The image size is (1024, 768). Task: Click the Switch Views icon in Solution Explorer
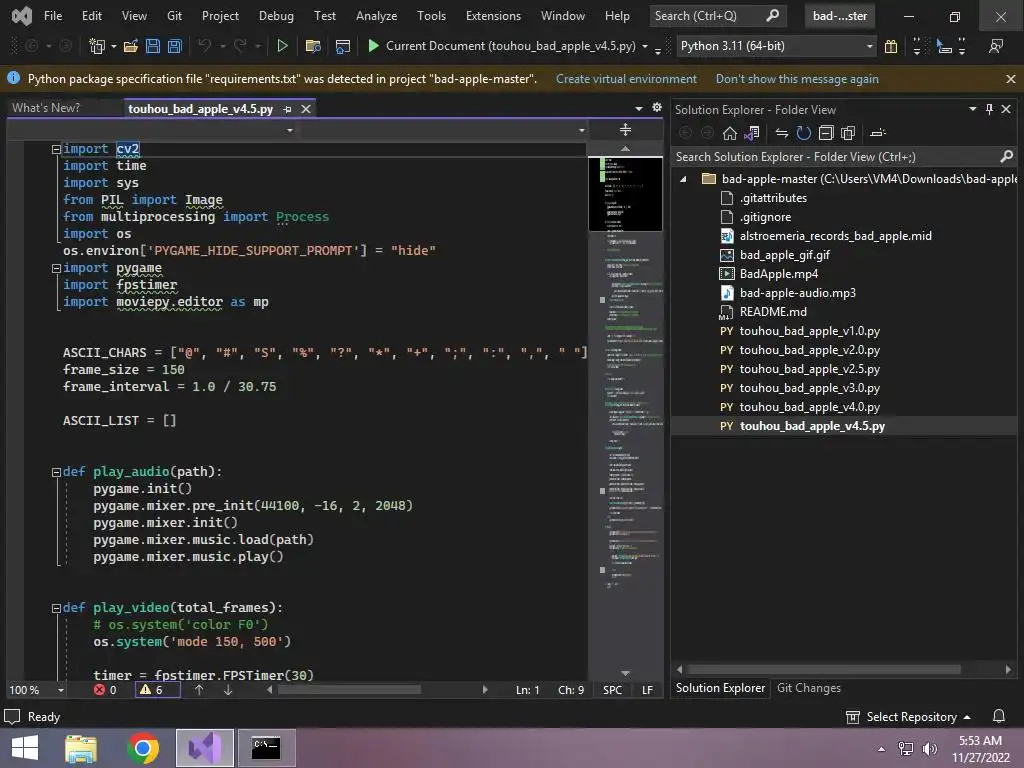[x=752, y=133]
